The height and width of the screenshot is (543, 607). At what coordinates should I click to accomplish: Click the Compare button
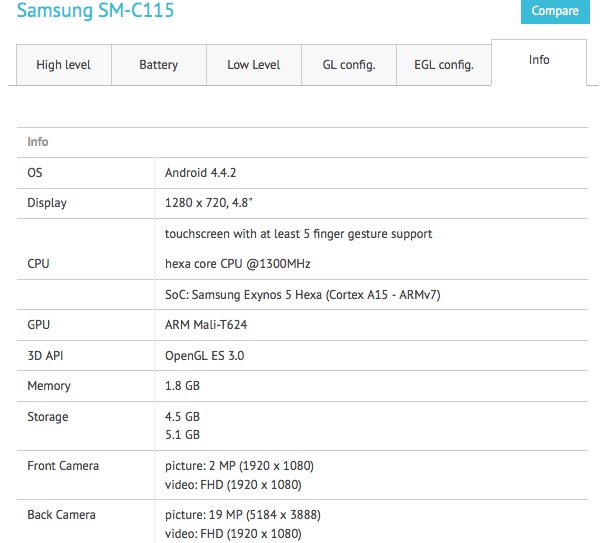[x=555, y=11]
